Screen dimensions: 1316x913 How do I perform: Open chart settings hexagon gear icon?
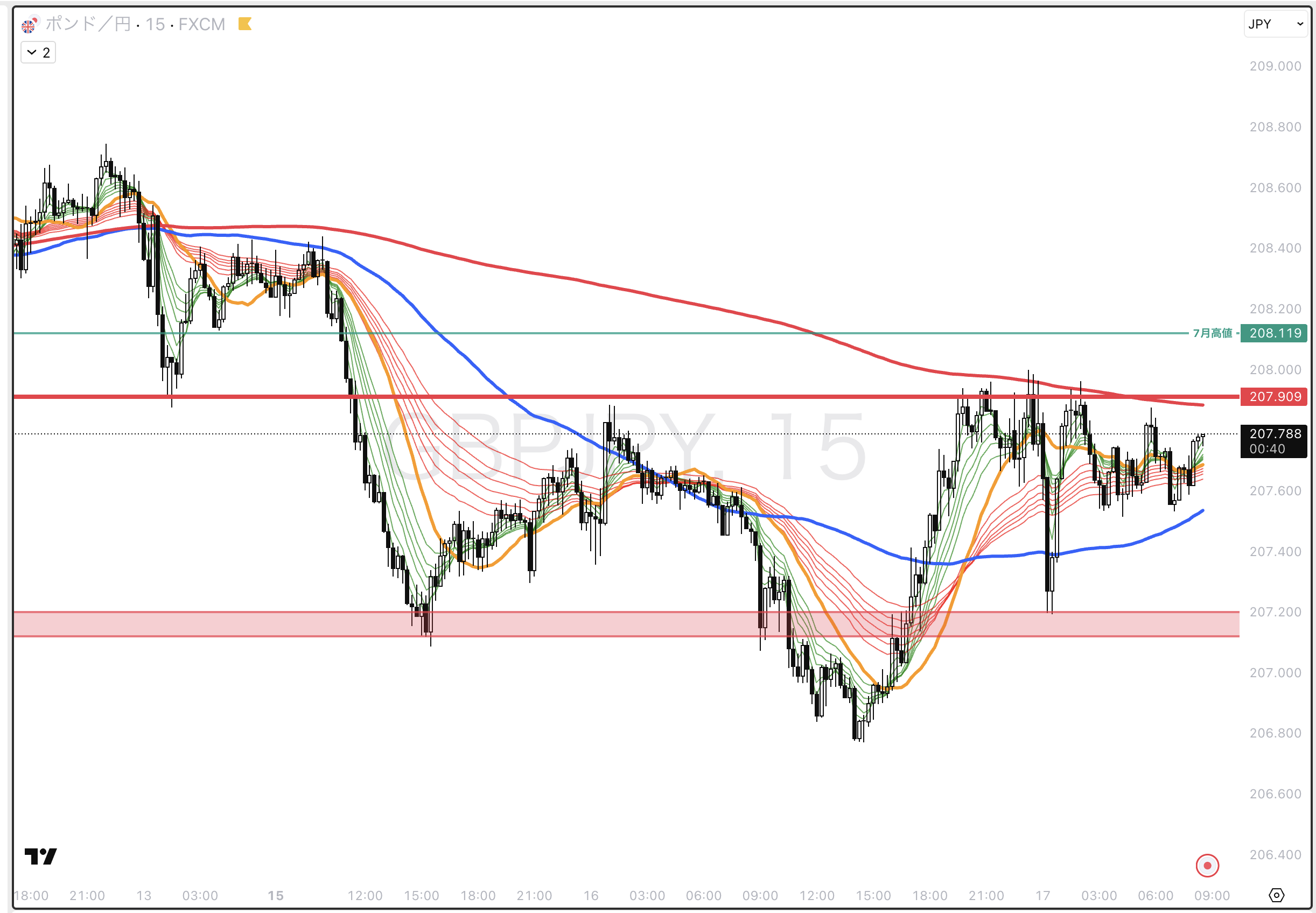coord(1276,895)
